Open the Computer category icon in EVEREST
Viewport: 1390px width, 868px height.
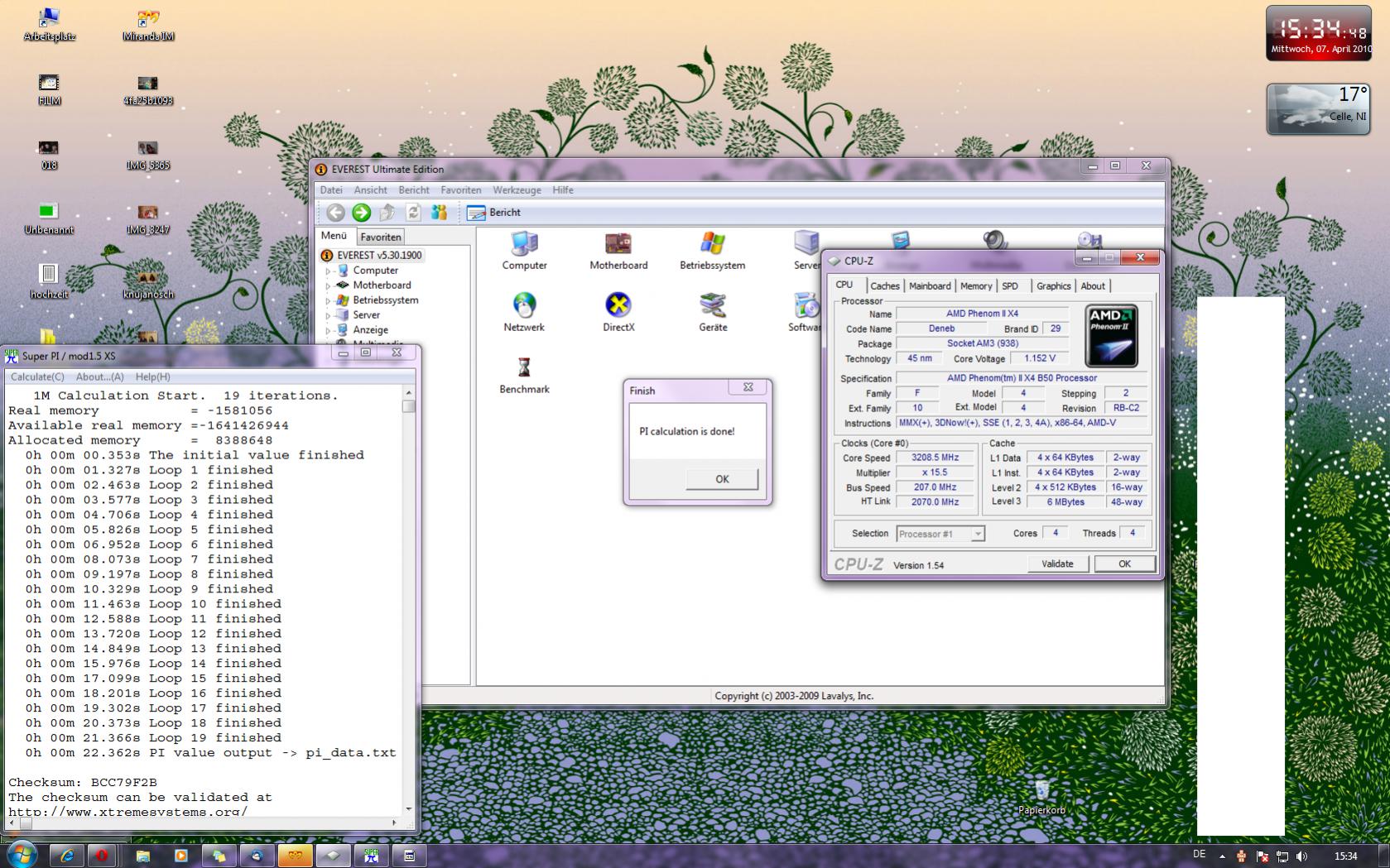tap(524, 252)
